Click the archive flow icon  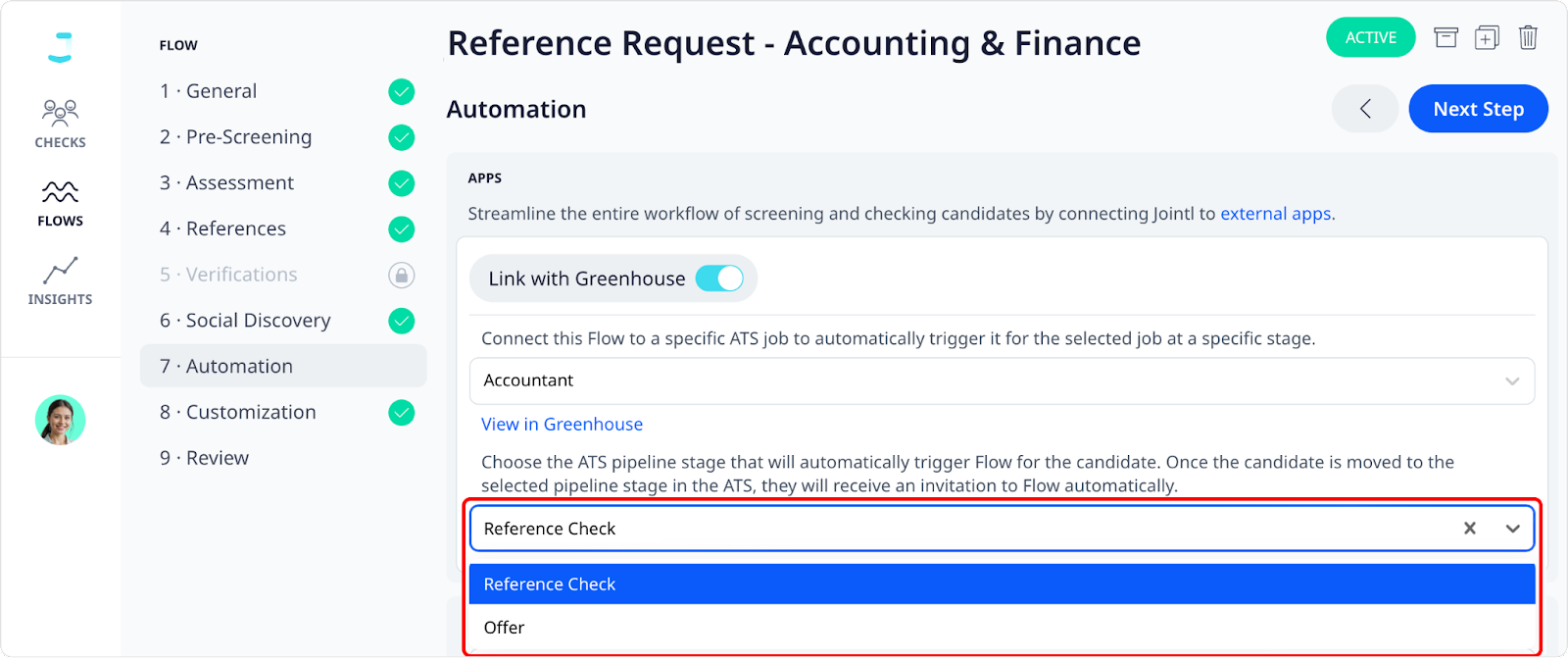(x=1445, y=38)
